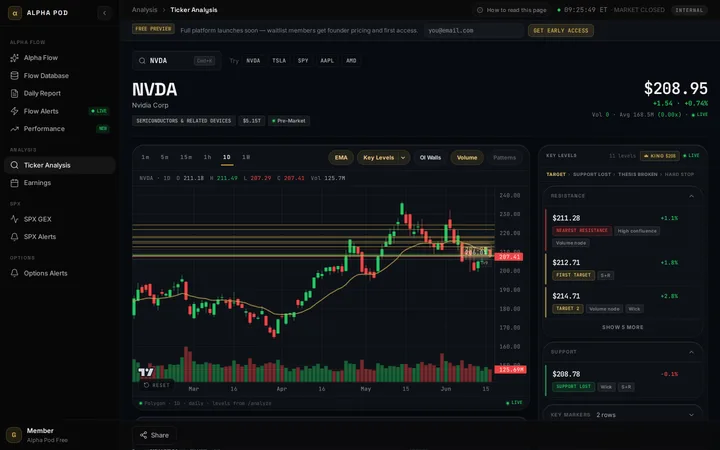Select the 5m timeframe tab
This screenshot has width=720, height=450.
pyautogui.click(x=164, y=157)
